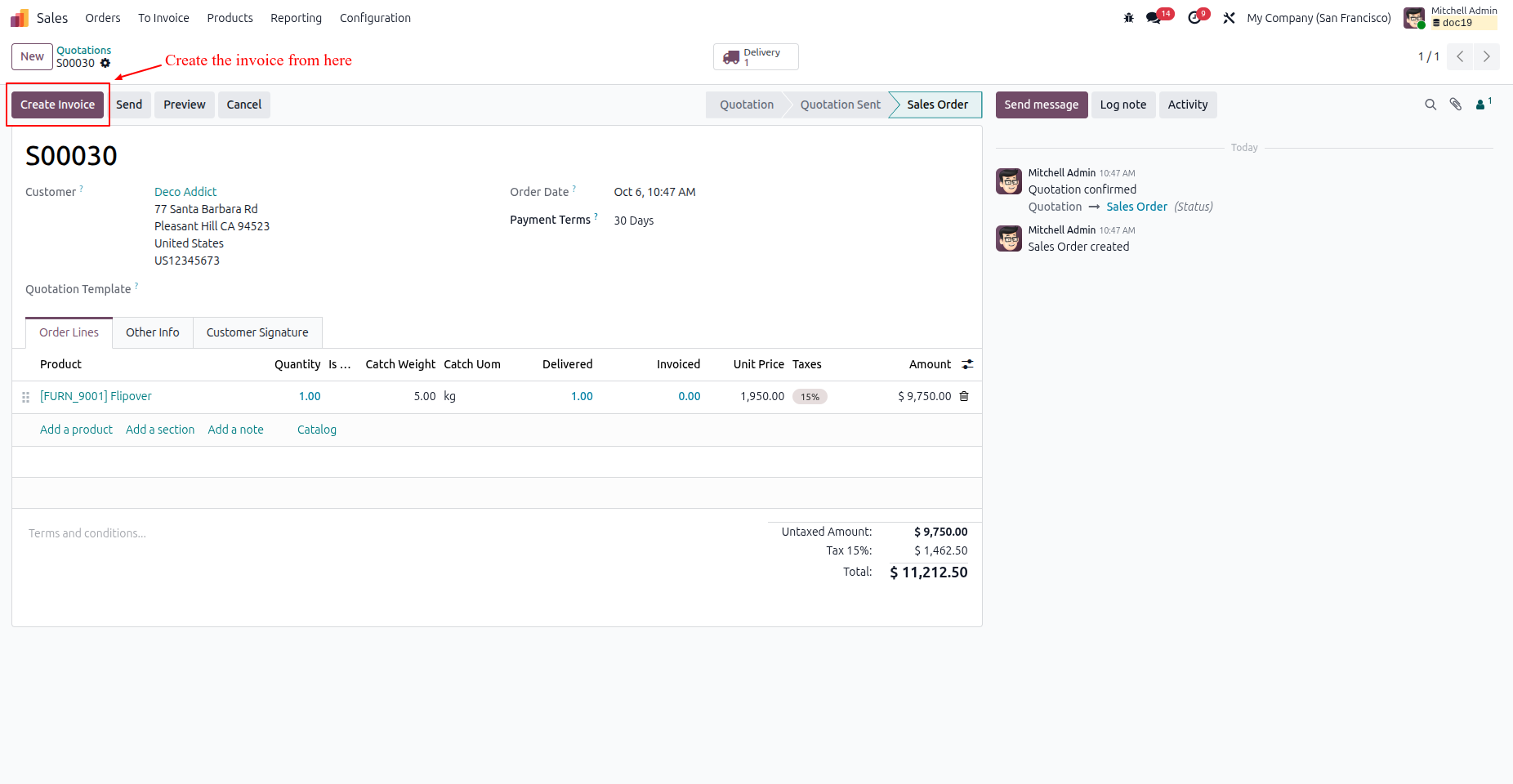Screen dimensions: 1513x784
Task: Click Send message in chatter
Action: click(1042, 105)
